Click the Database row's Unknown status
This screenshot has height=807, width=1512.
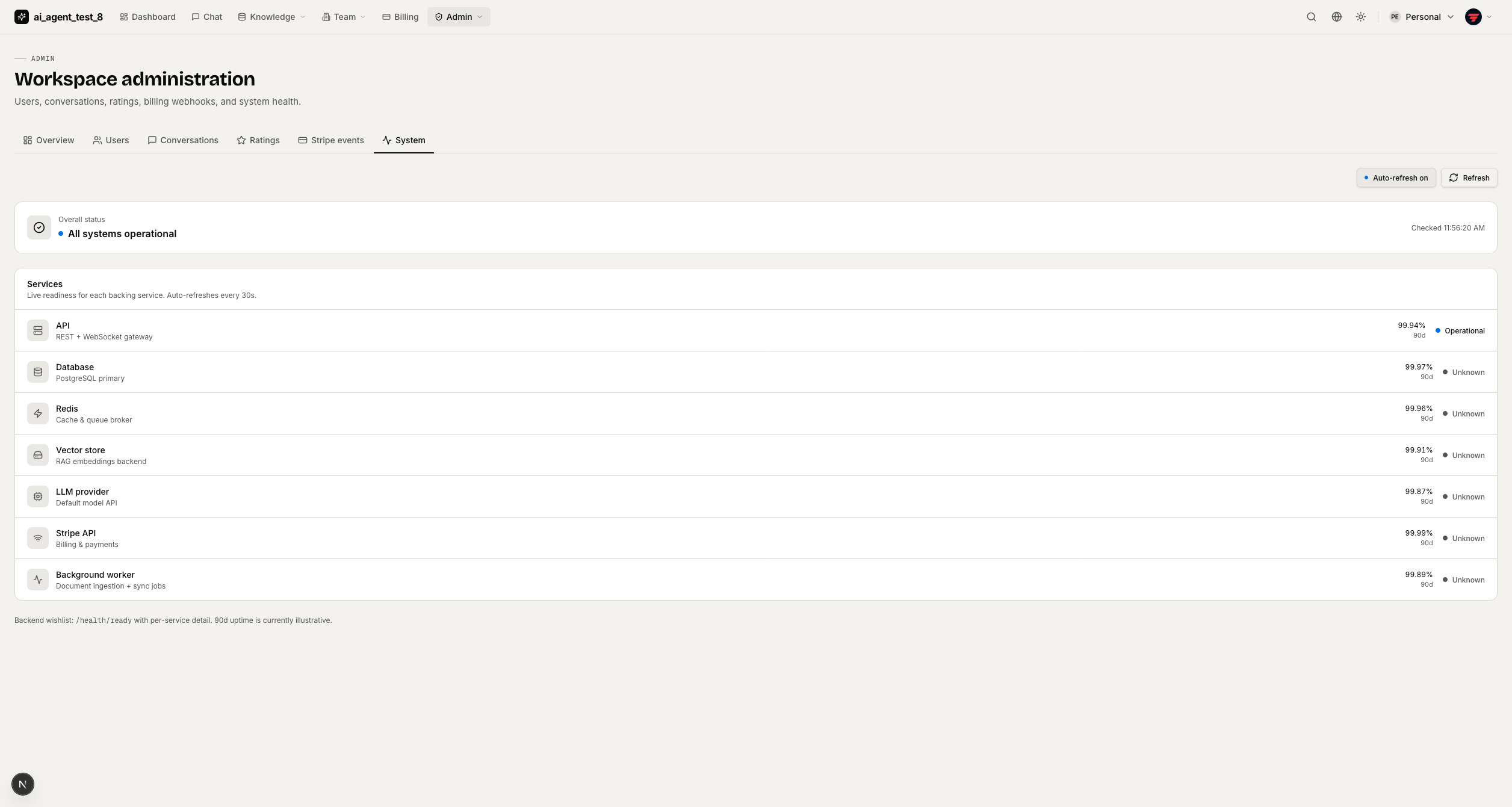pos(1464,373)
